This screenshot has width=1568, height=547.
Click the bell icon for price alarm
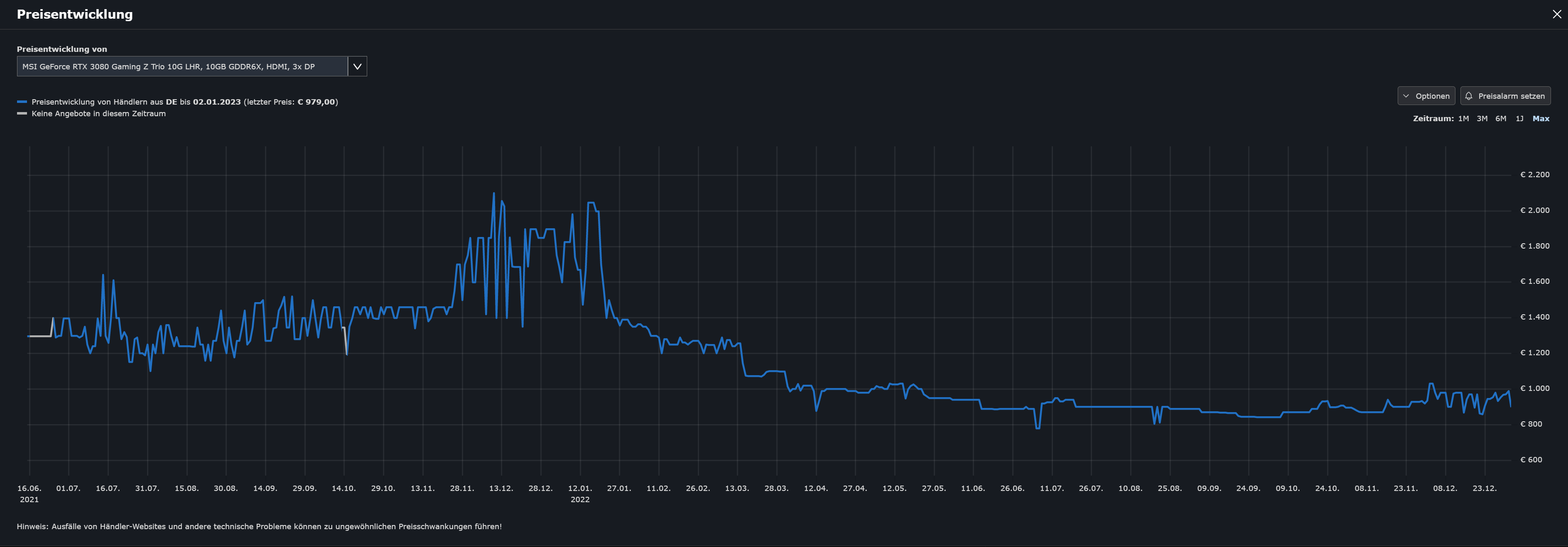[x=1468, y=96]
